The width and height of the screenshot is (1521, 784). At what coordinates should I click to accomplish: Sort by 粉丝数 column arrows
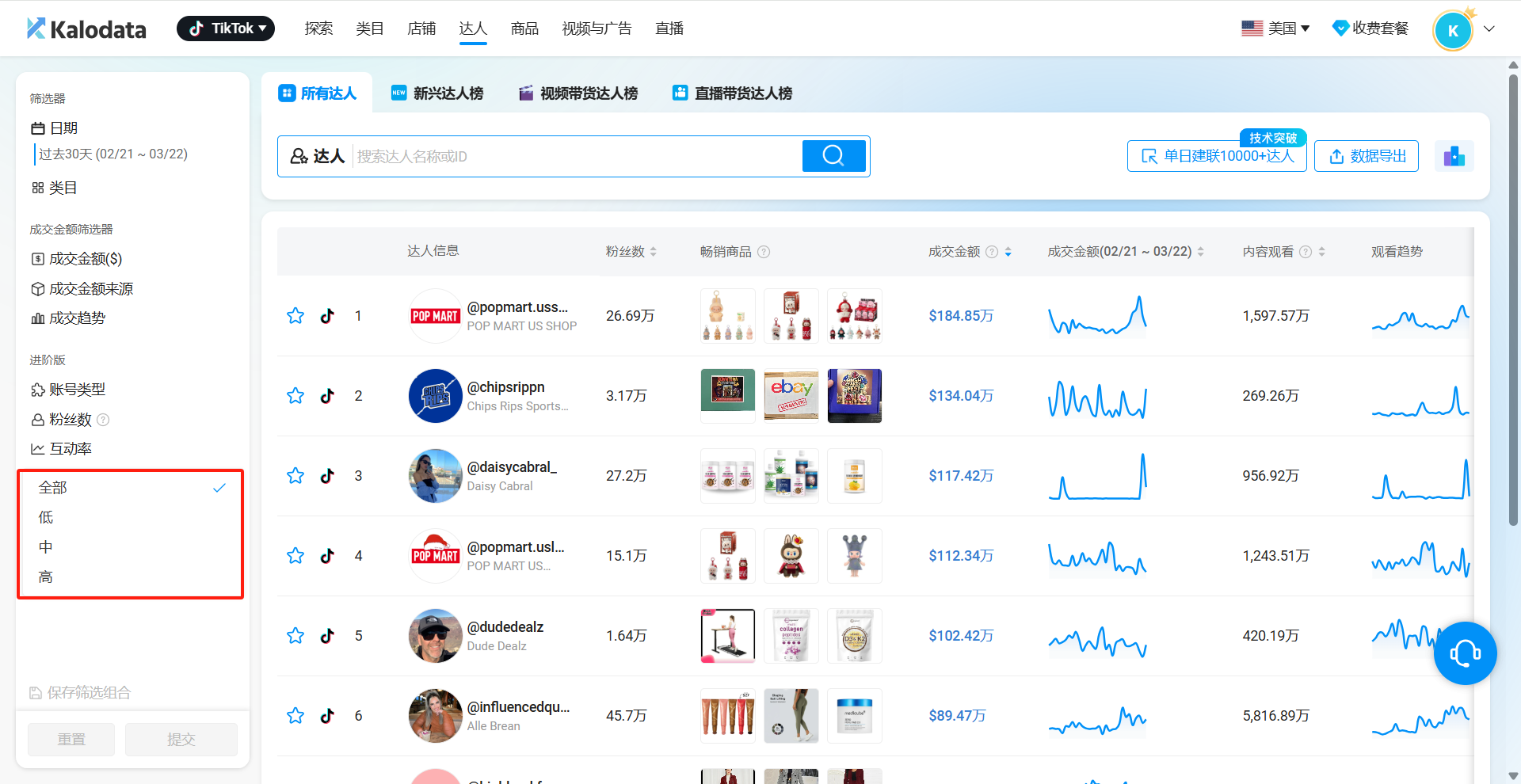pos(654,252)
